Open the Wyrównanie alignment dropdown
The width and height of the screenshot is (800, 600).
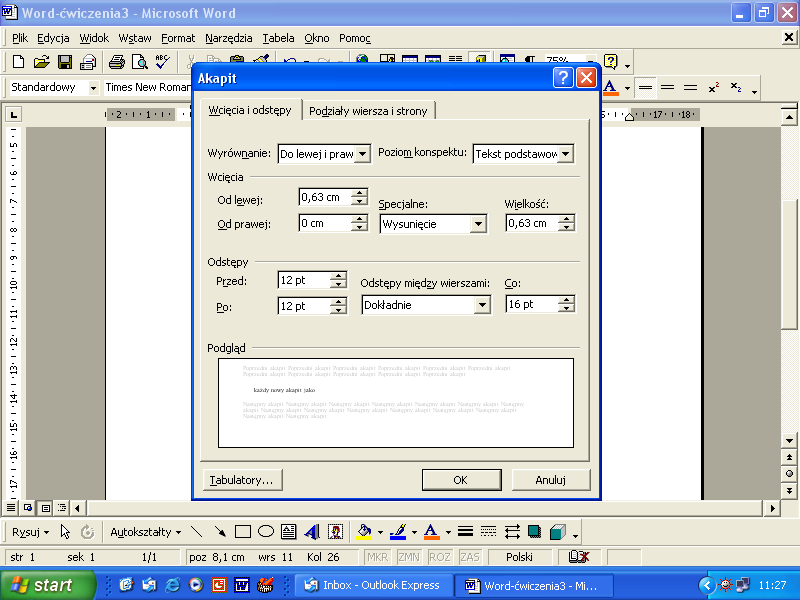click(x=362, y=154)
